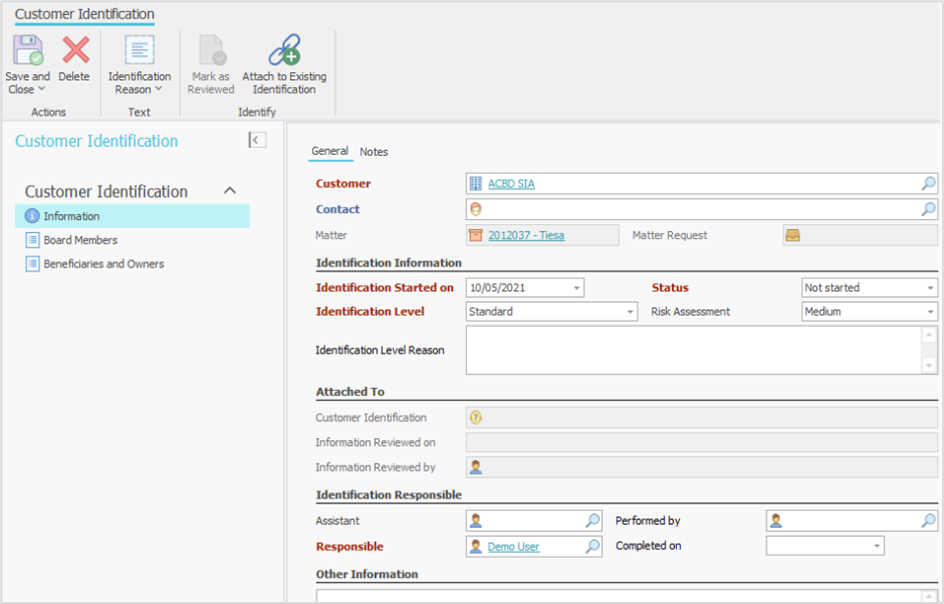The width and height of the screenshot is (944, 604).
Task: Click the Responsible field search magnifier
Action: (x=592, y=547)
